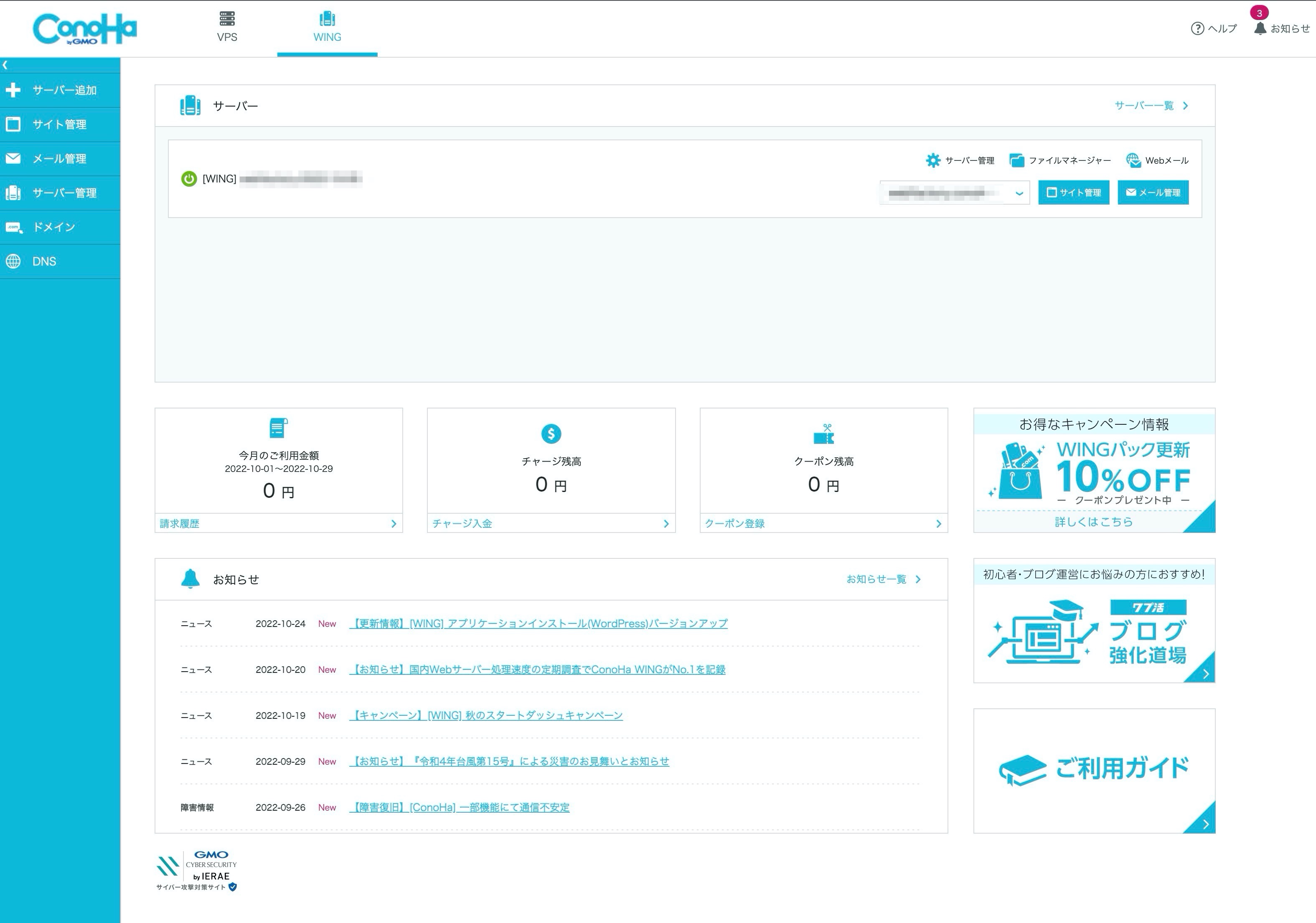This screenshot has width=1316, height=923.
Task: Open the ご利用ガイド banner
Action: pos(1094,771)
